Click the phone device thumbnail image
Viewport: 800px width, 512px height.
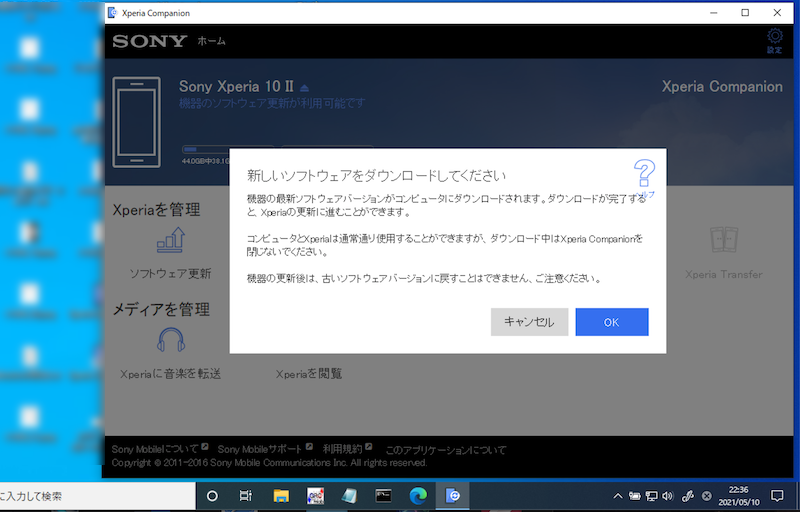[135, 122]
